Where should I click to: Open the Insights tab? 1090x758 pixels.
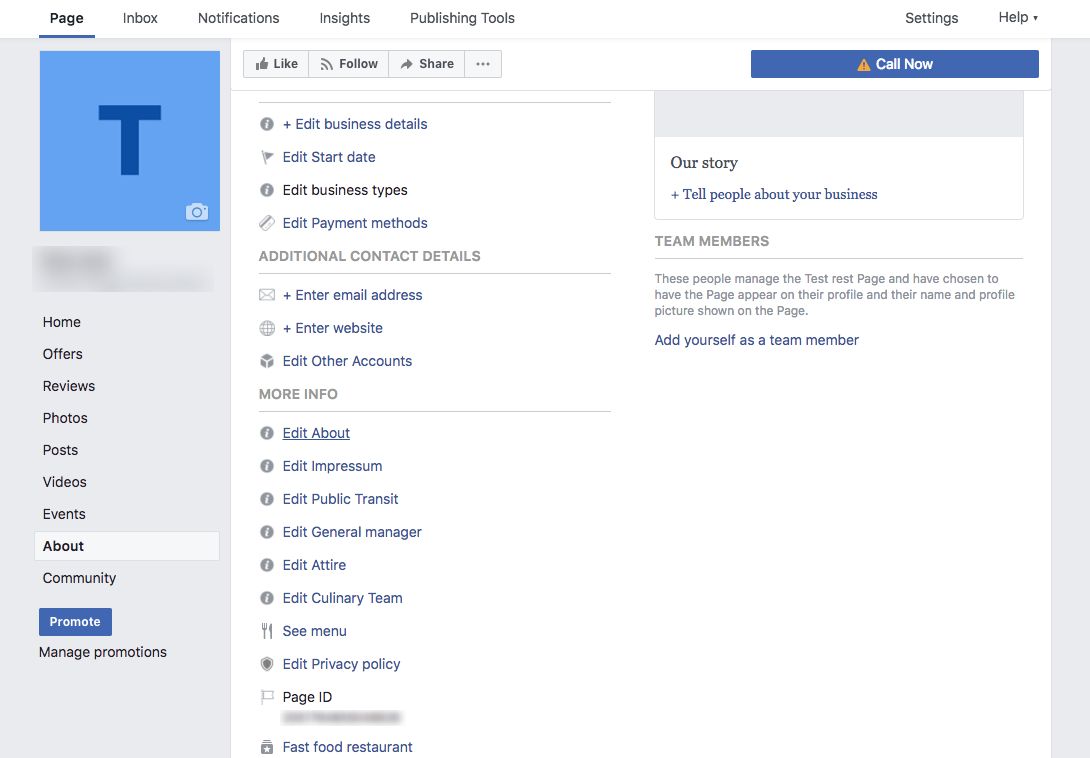(345, 19)
